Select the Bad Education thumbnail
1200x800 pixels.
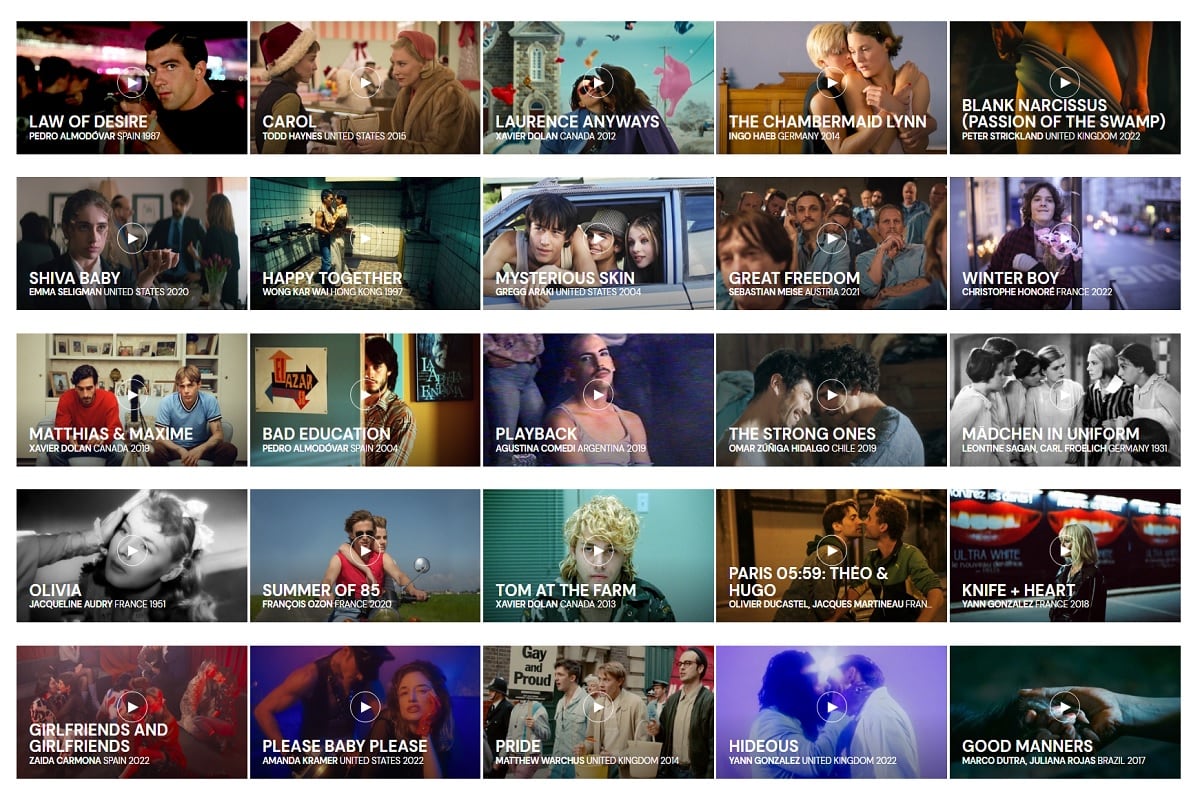(x=365, y=400)
